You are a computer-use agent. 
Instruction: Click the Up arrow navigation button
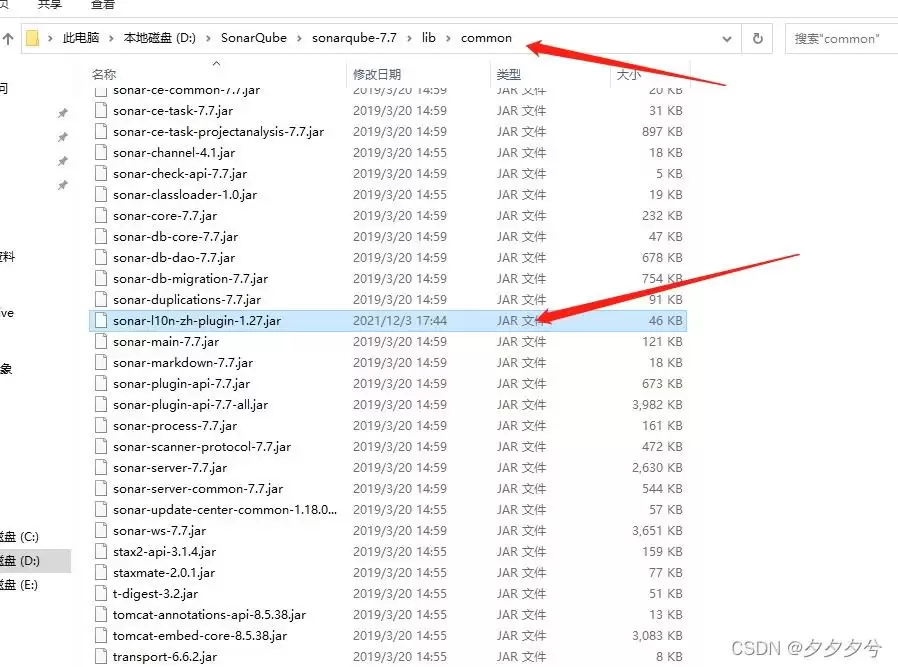pos(8,39)
